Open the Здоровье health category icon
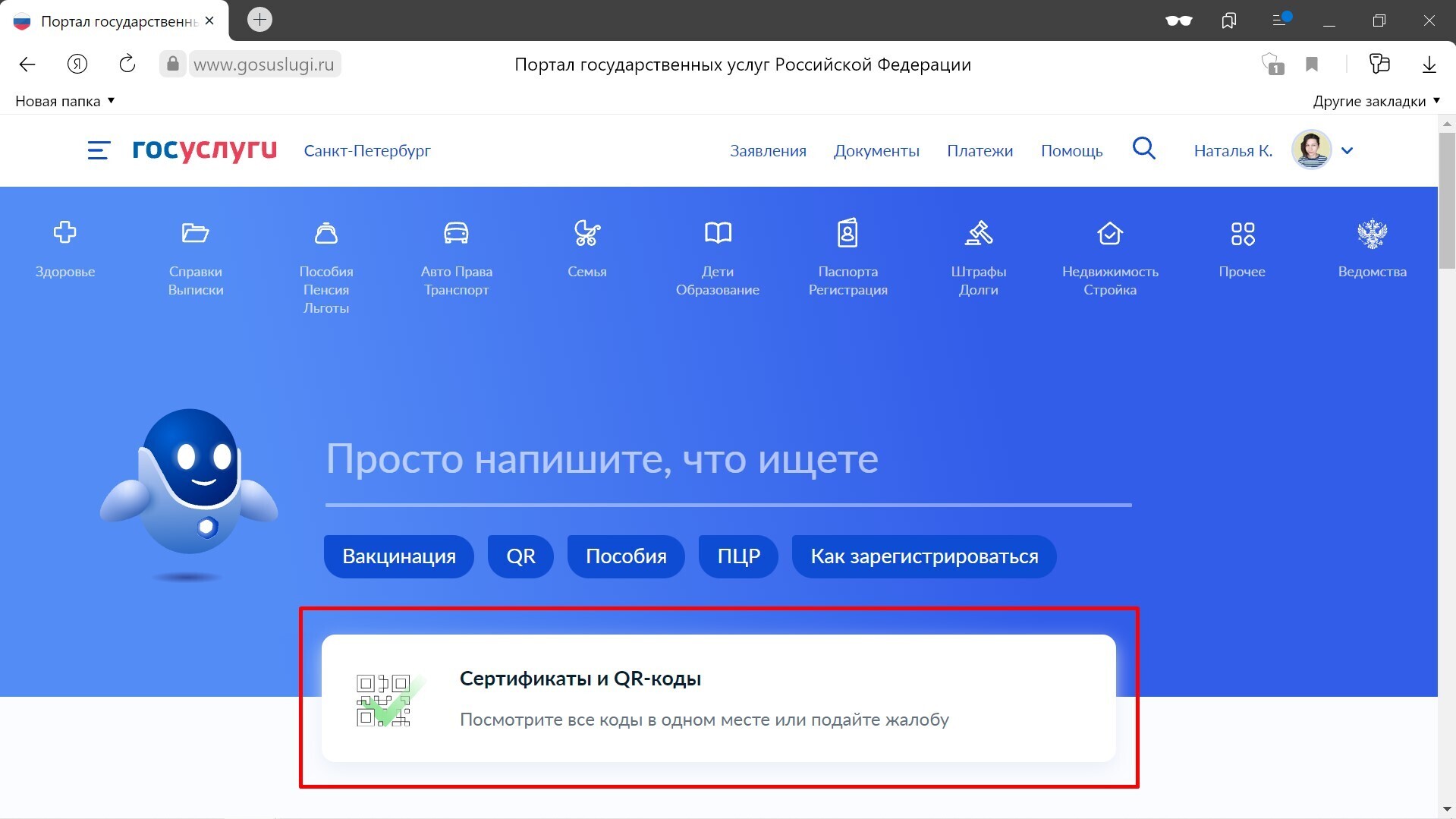 (x=64, y=233)
